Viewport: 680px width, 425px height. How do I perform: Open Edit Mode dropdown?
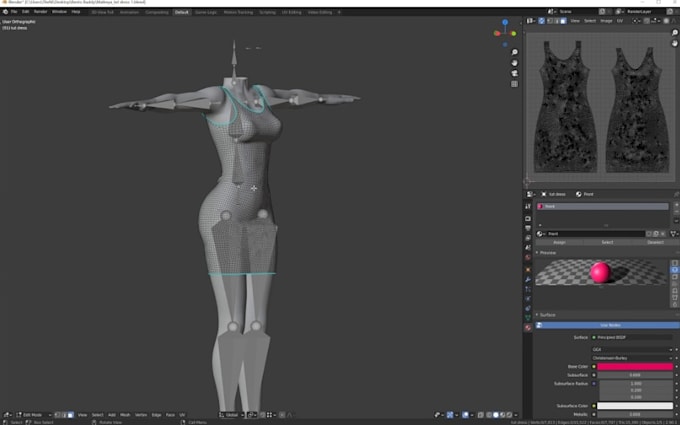tap(33, 415)
